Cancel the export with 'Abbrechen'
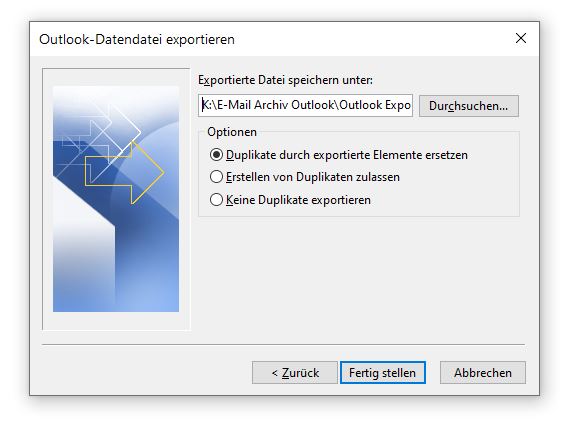The image size is (569, 423). click(483, 373)
